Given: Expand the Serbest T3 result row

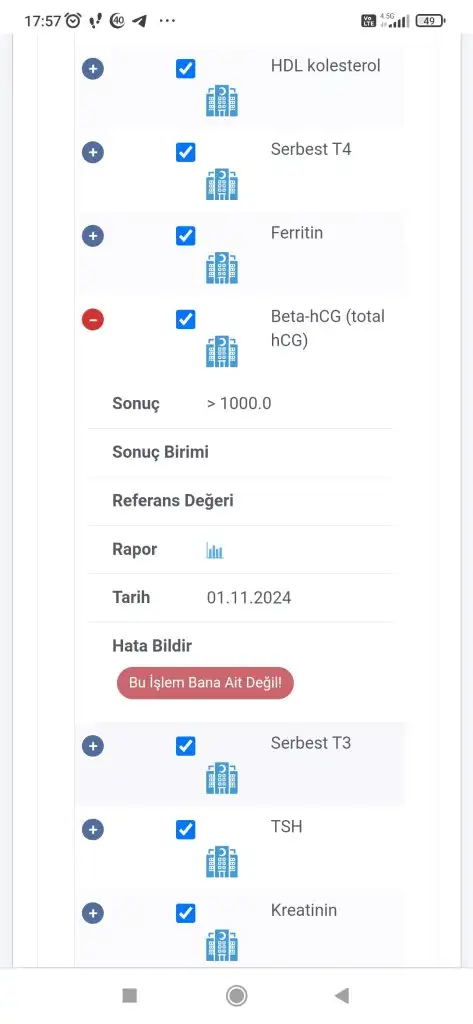Looking at the screenshot, I should point(93,746).
